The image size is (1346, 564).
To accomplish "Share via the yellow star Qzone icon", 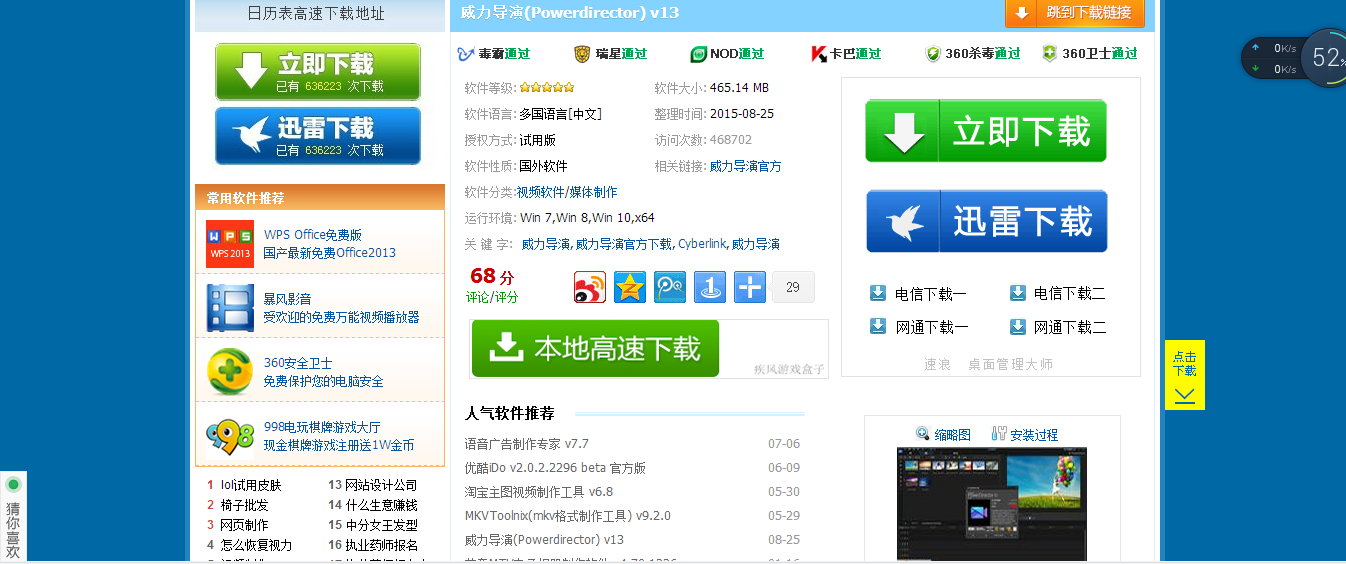I will coord(630,287).
